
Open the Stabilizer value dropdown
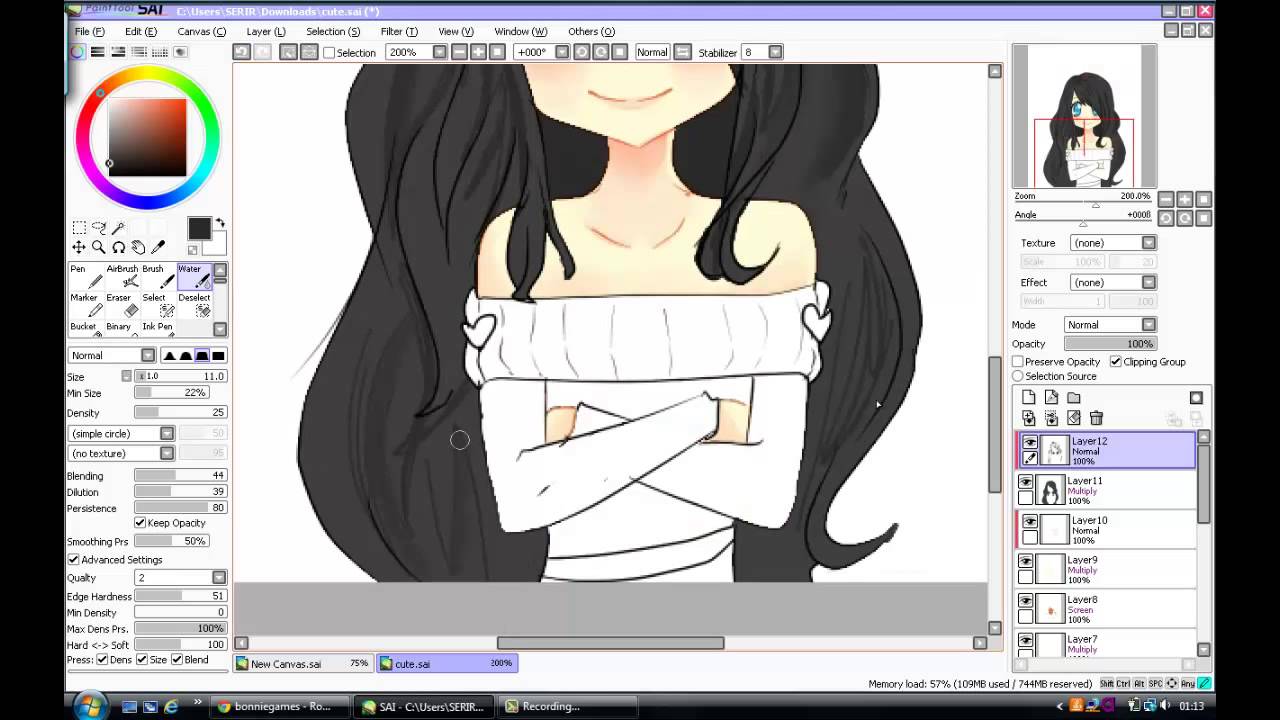pyautogui.click(x=776, y=52)
